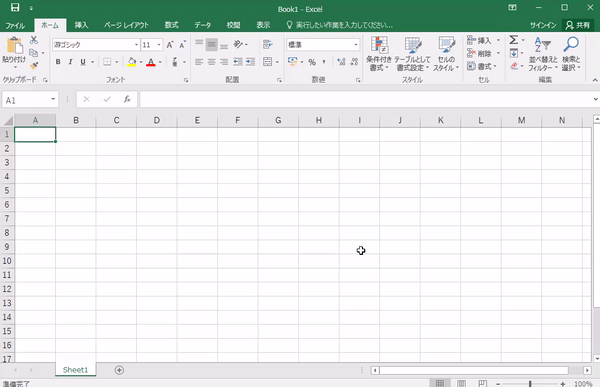Switch to the ページレイアウト tab
Image resolution: width=600 pixels, height=387 pixels.
pyautogui.click(x=127, y=25)
